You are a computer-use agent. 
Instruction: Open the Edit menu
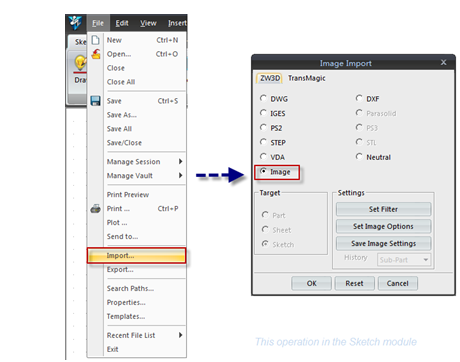coord(122,23)
